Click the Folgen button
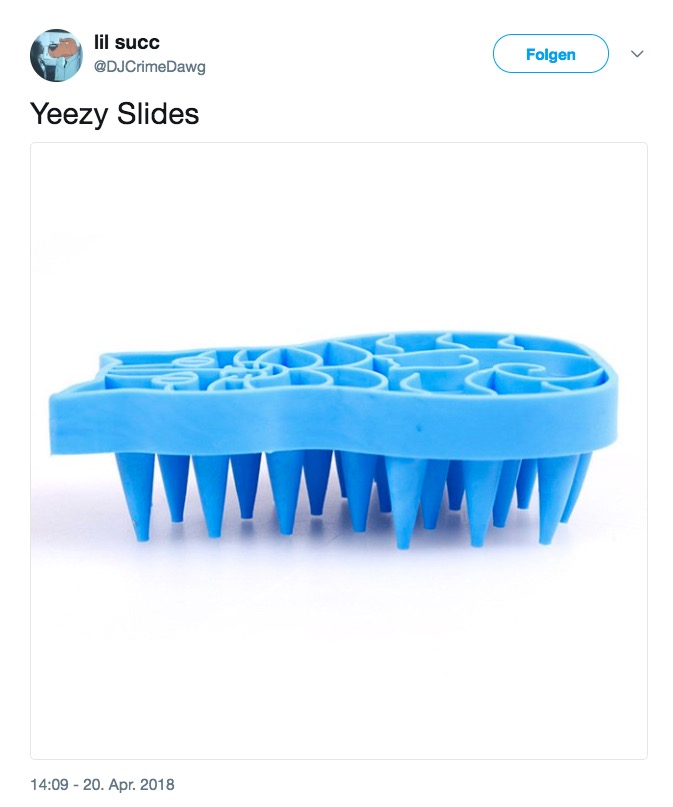Screen dimensions: 673x807 pyautogui.click(x=551, y=54)
